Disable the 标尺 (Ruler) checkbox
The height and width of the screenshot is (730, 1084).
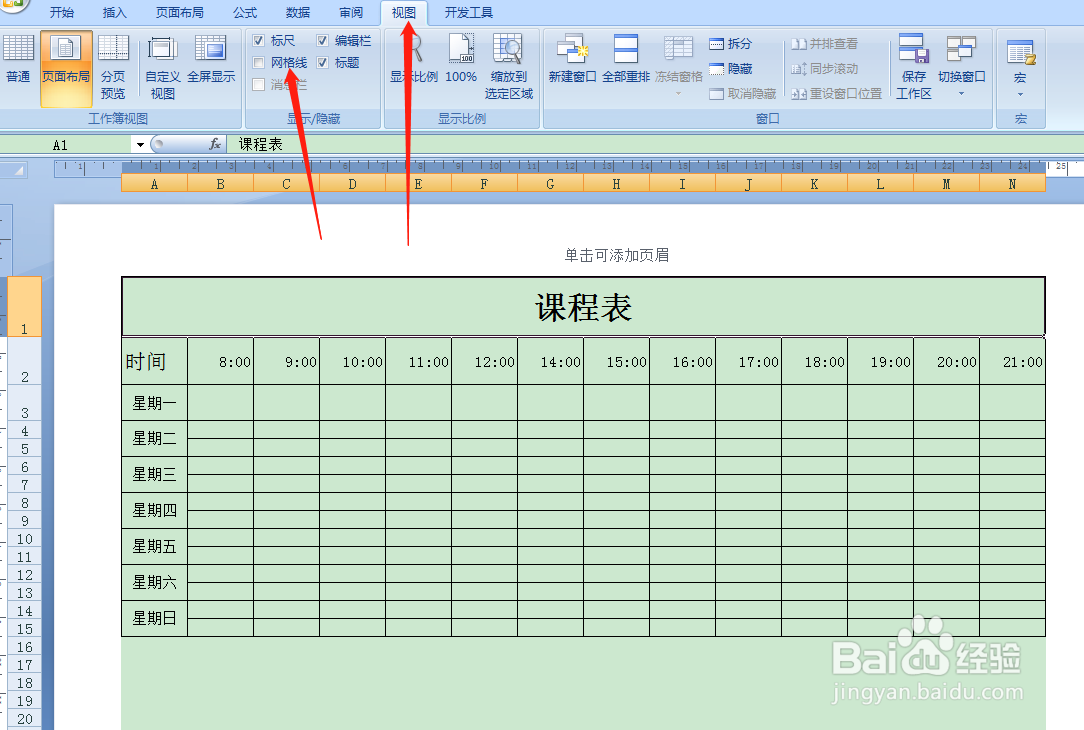pos(260,41)
